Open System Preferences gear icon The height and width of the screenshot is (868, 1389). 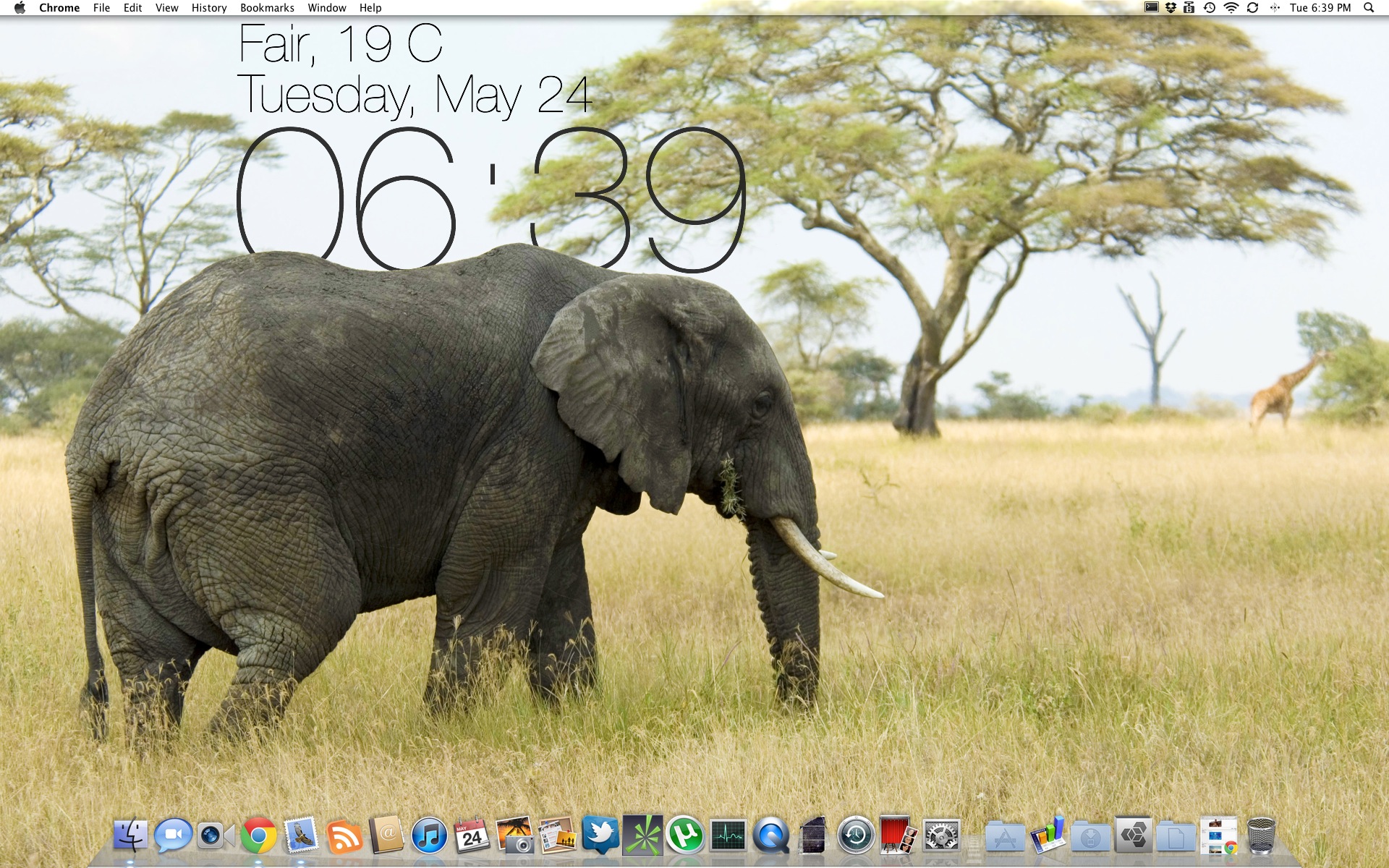(x=941, y=836)
